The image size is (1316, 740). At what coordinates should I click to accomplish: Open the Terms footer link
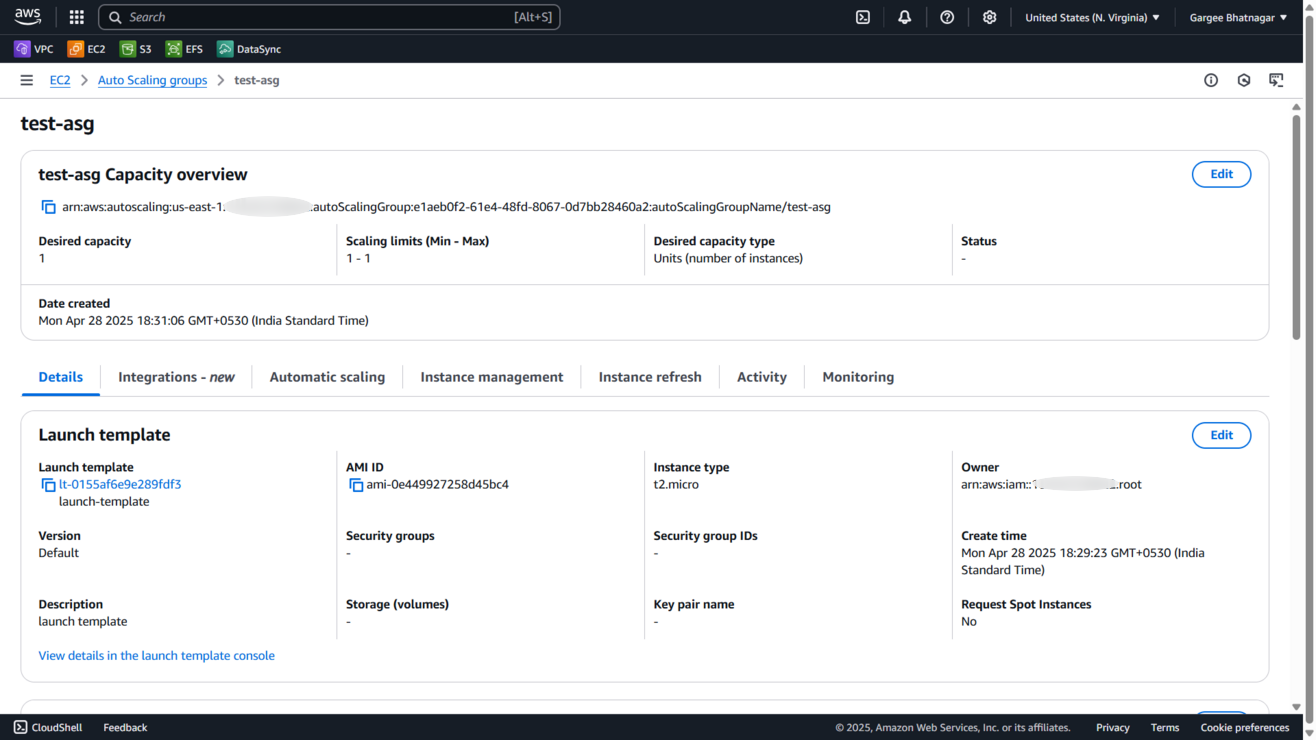(1165, 727)
